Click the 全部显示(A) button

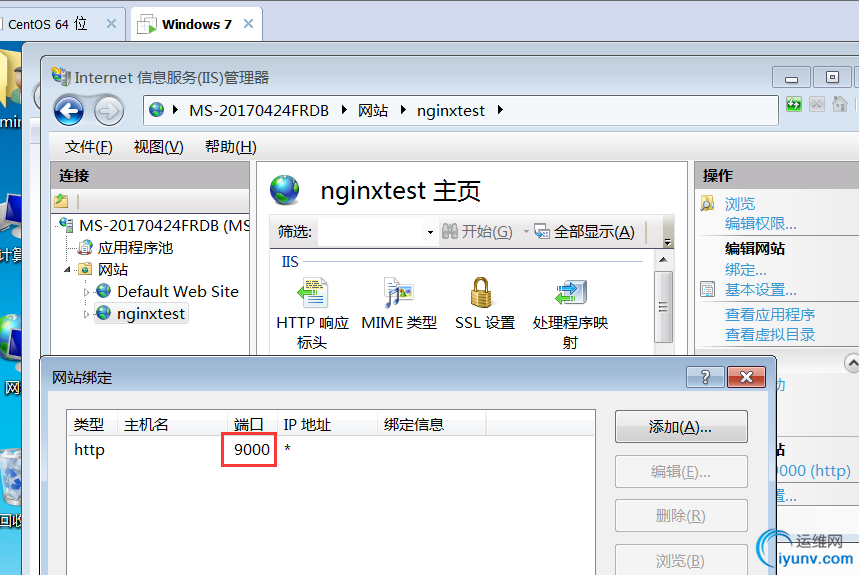[585, 232]
